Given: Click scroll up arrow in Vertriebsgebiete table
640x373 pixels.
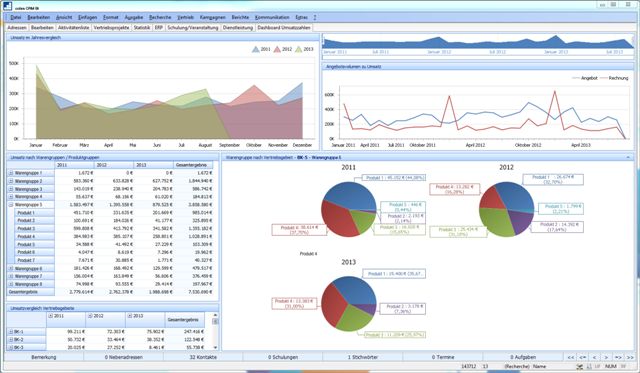Looking at the screenshot, I should [215, 315].
